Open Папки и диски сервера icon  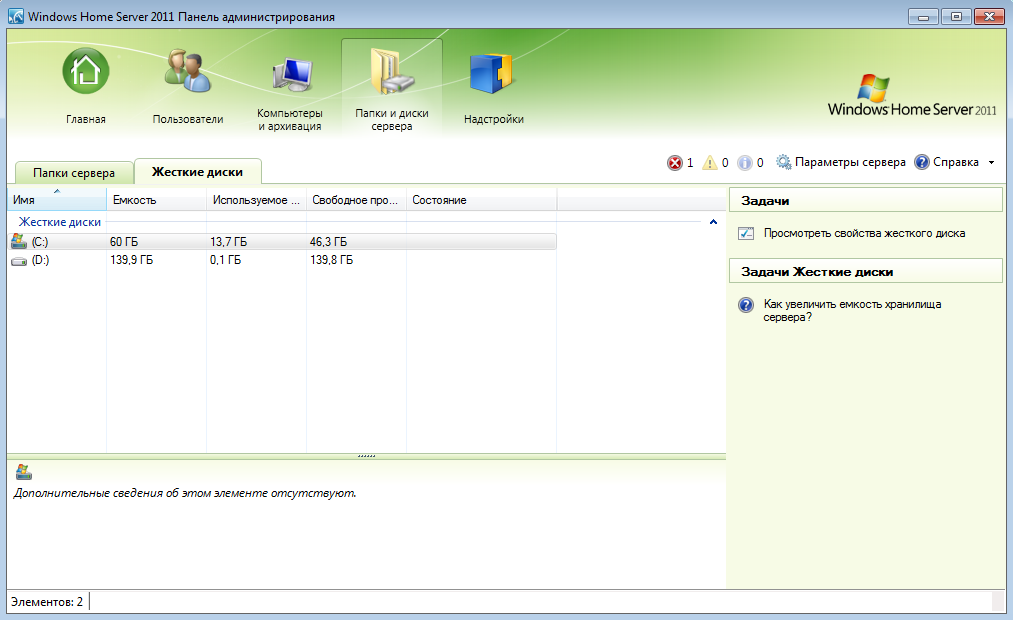pyautogui.click(x=392, y=72)
